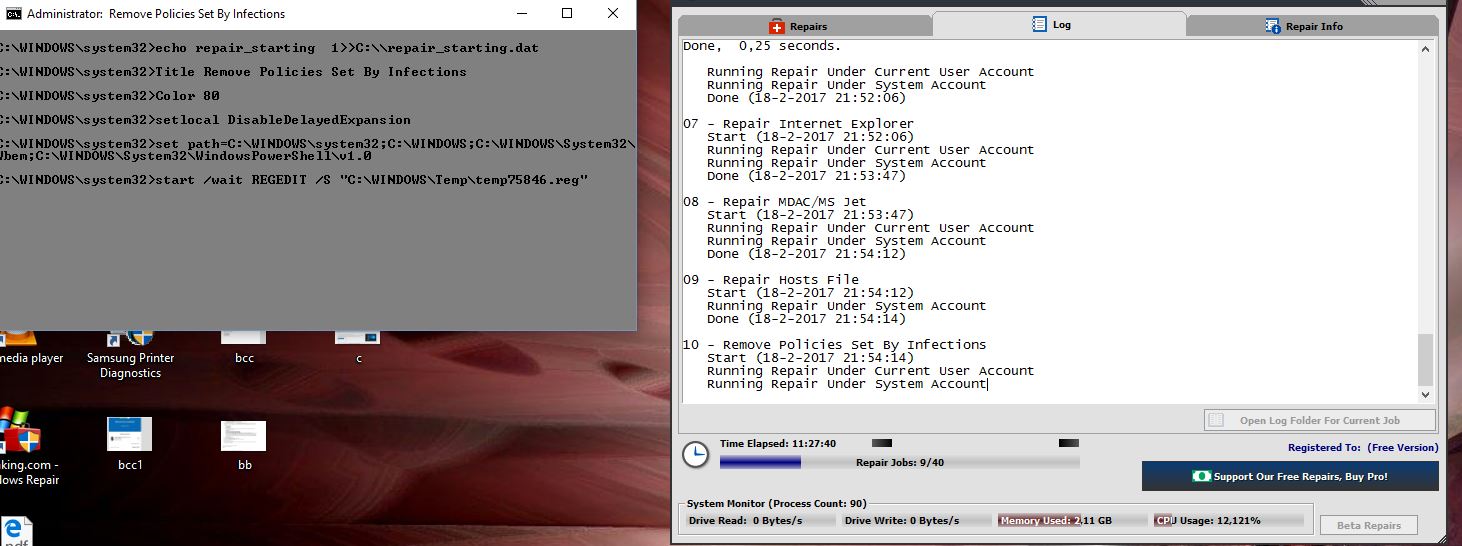Click the Beta Repairs button
1462x546 pixels.
click(x=1368, y=525)
